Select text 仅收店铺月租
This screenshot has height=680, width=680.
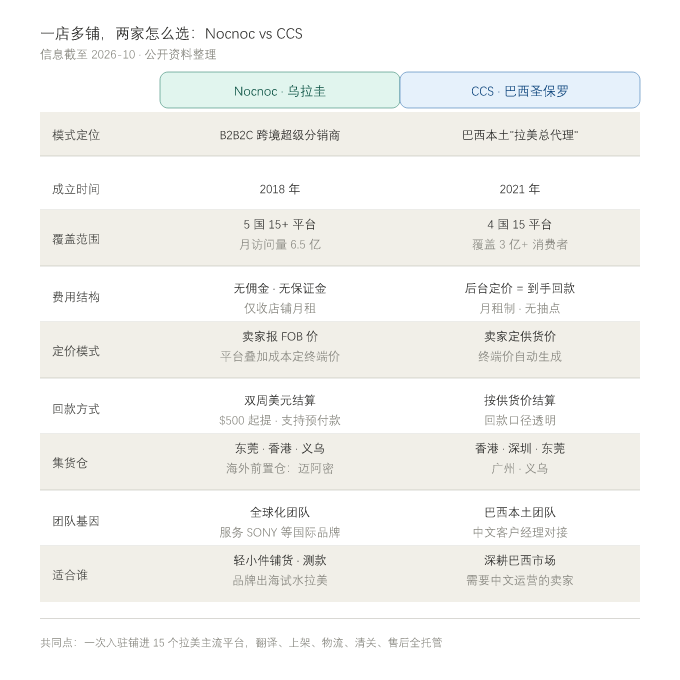[280, 308]
